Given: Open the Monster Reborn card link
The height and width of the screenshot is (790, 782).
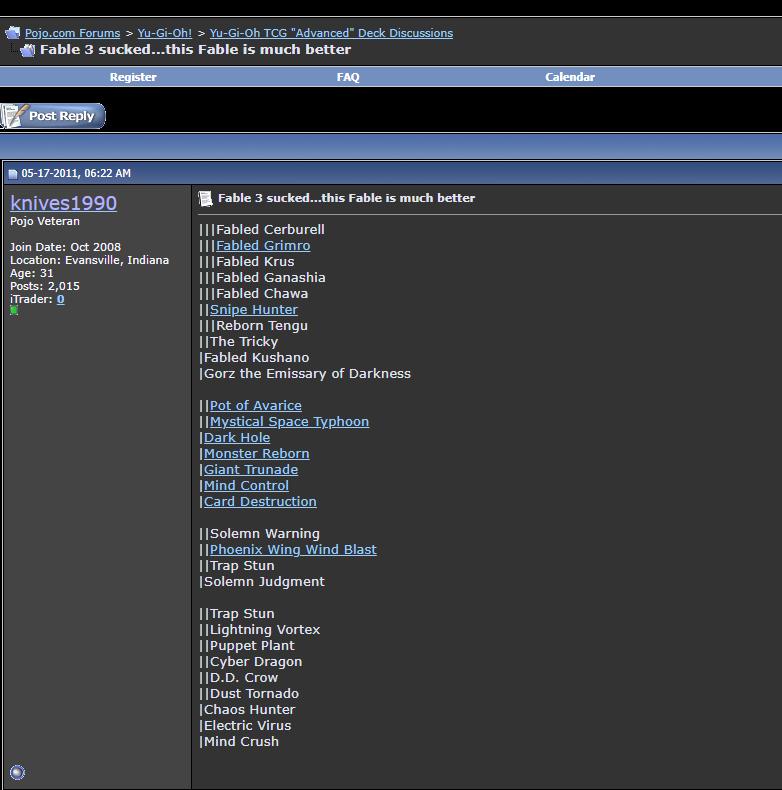Looking at the screenshot, I should point(256,453).
